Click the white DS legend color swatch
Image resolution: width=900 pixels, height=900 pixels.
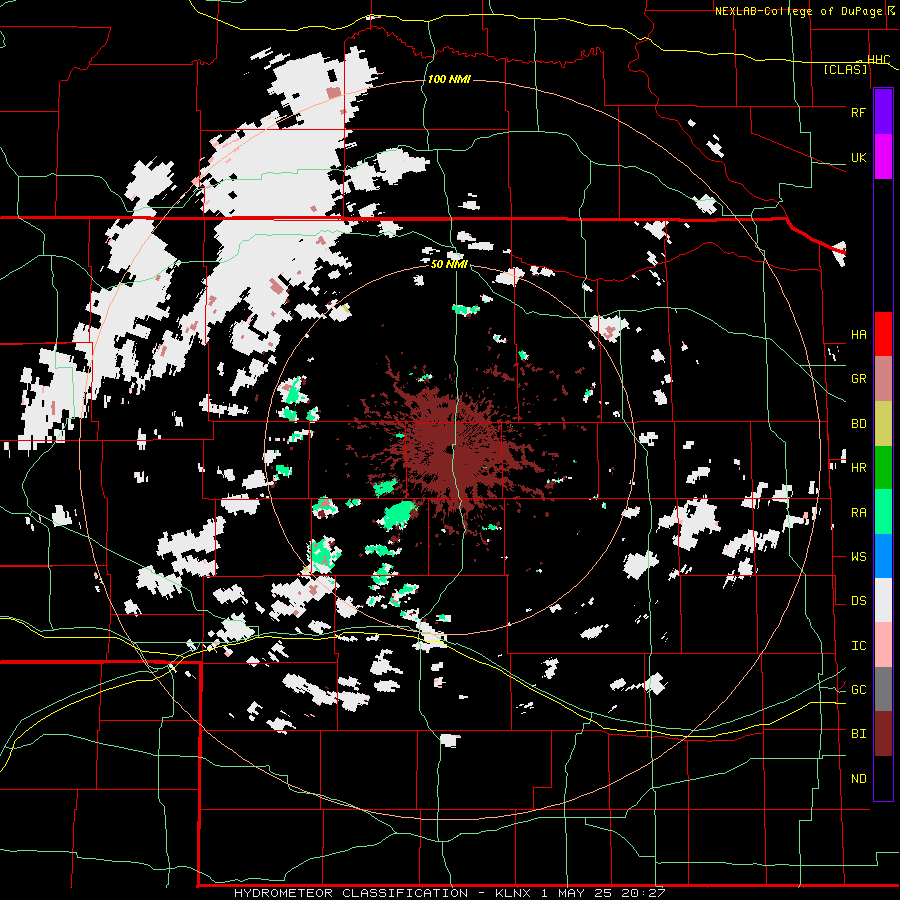point(883,600)
